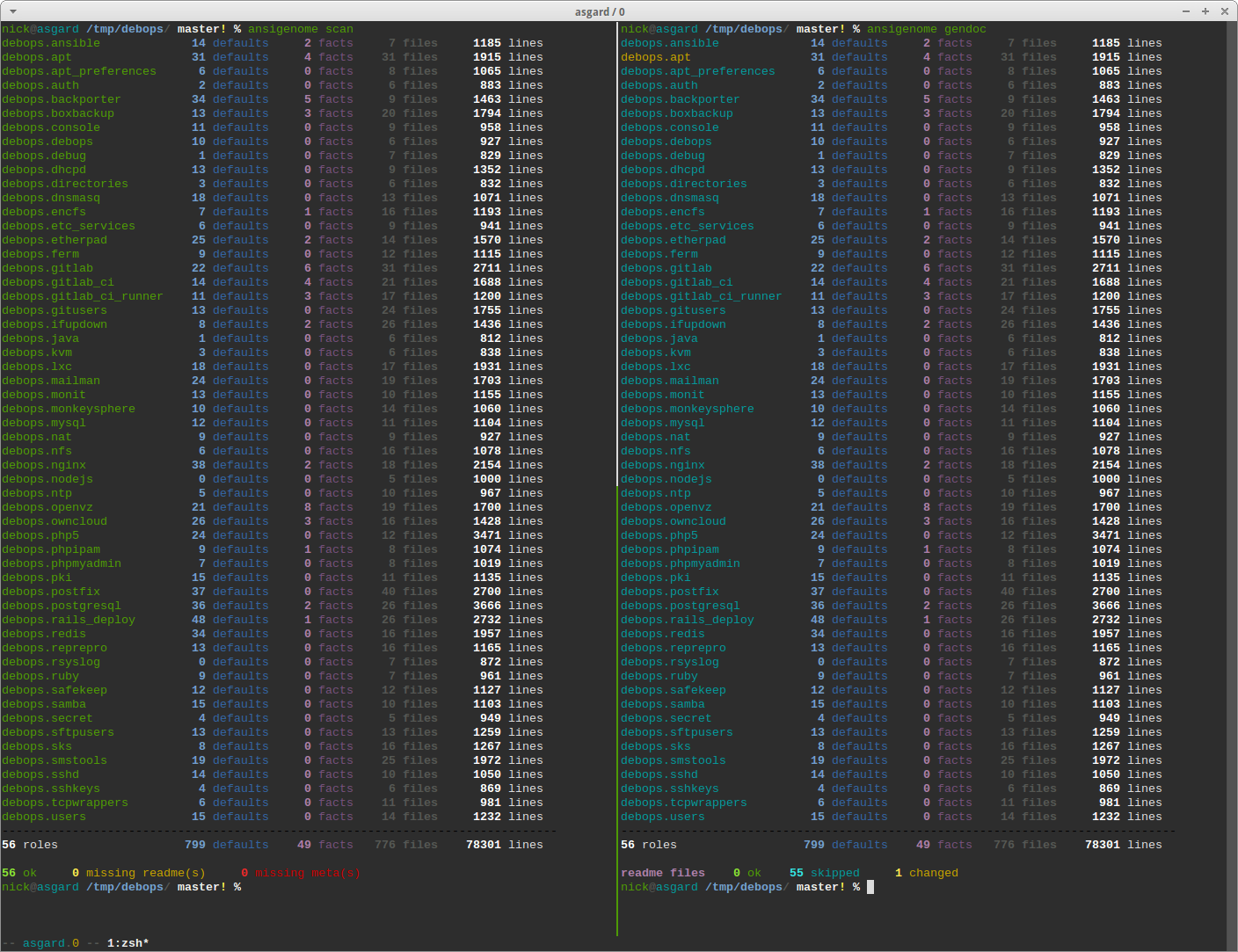Click debops.gitlab_ci_runner in left pane
1238x952 pixels.
83,296
